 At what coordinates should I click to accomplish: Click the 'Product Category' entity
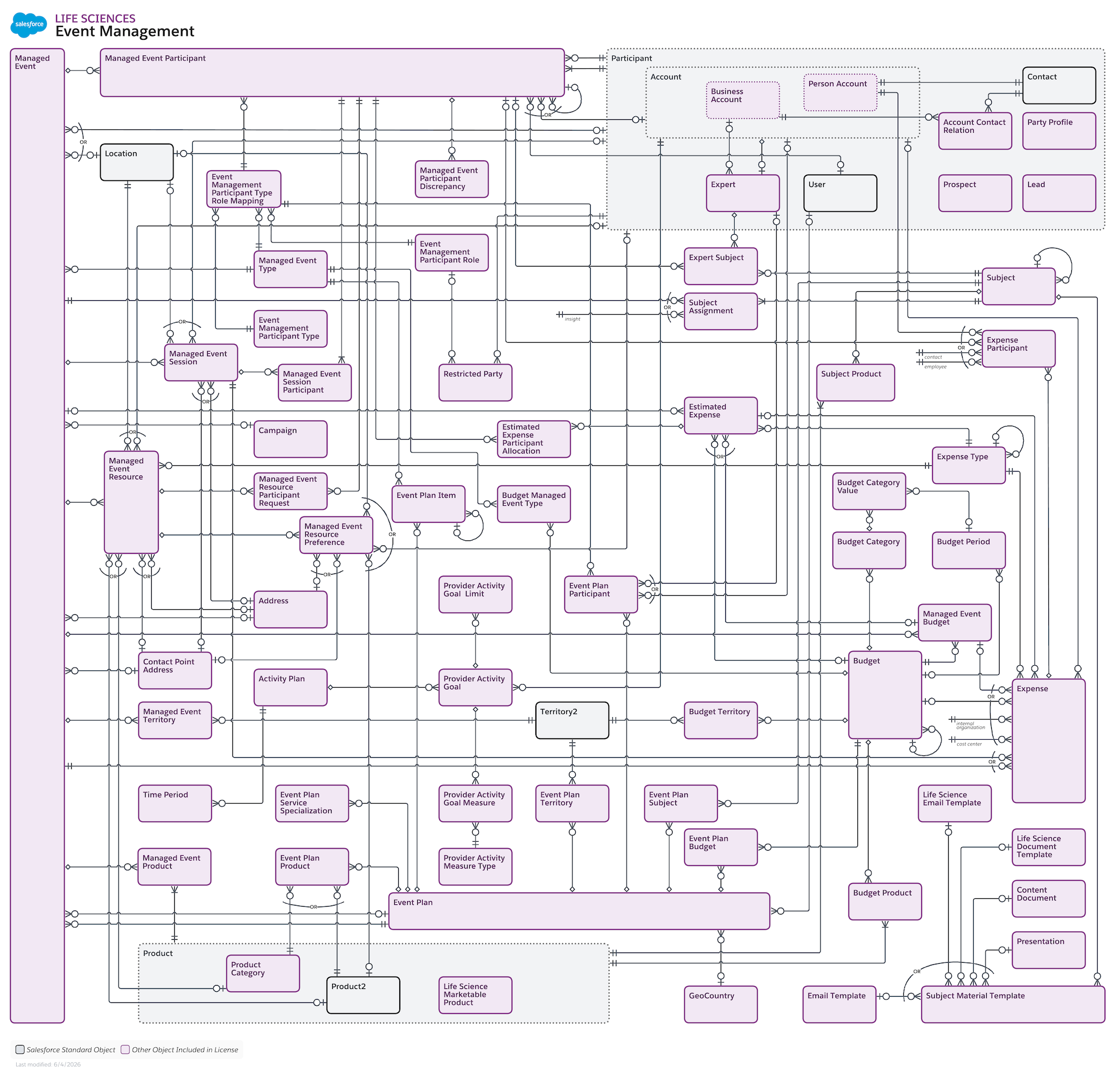[263, 973]
